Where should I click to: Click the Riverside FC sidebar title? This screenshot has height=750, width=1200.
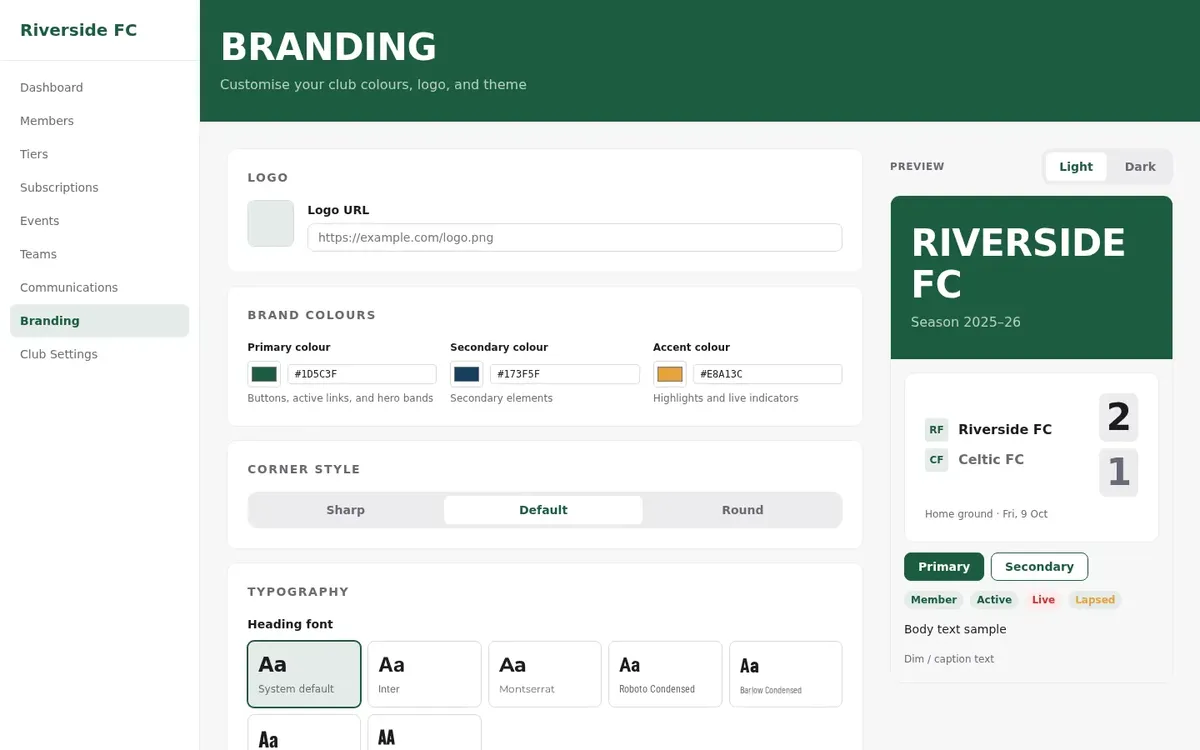78,30
